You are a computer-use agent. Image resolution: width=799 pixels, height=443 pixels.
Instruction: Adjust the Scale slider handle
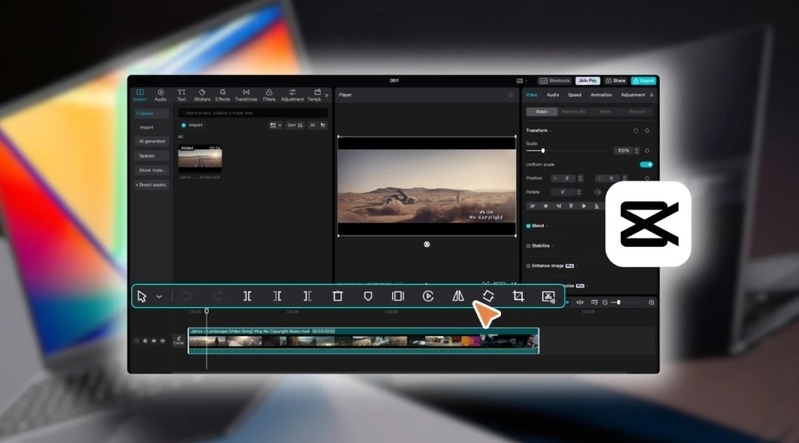[543, 150]
